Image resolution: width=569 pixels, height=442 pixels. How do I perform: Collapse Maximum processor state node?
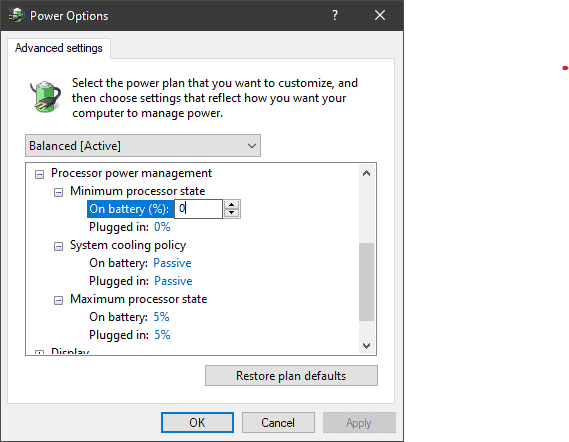tap(58, 300)
